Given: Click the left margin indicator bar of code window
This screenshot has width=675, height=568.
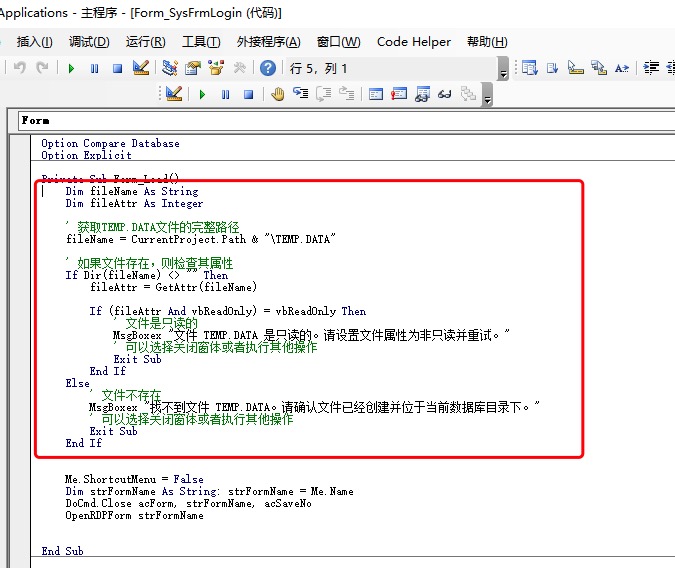Looking at the screenshot, I should pyautogui.click(x=20, y=351).
